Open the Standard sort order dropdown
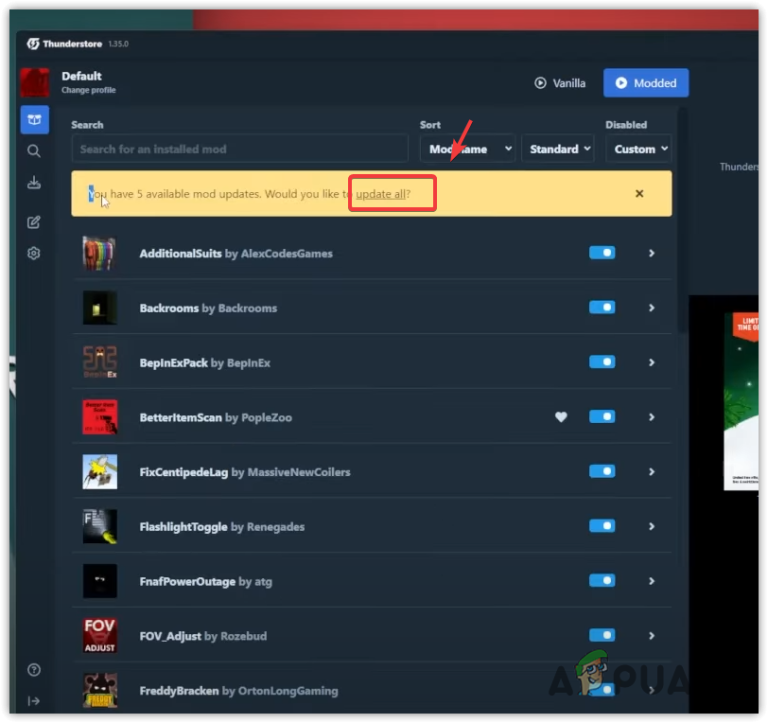Viewport: 768px width, 723px height. pyautogui.click(x=558, y=148)
